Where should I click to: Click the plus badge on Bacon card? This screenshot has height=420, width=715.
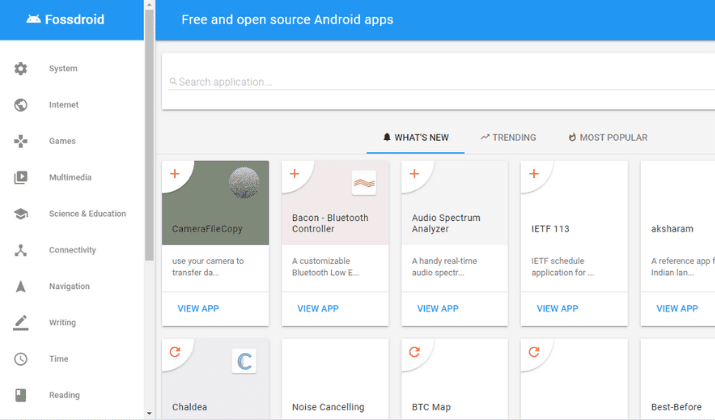click(295, 174)
